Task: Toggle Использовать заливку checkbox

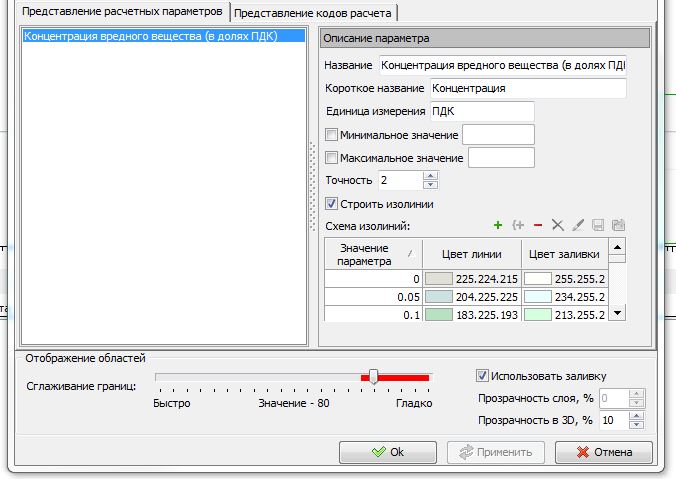Action: coord(482,376)
